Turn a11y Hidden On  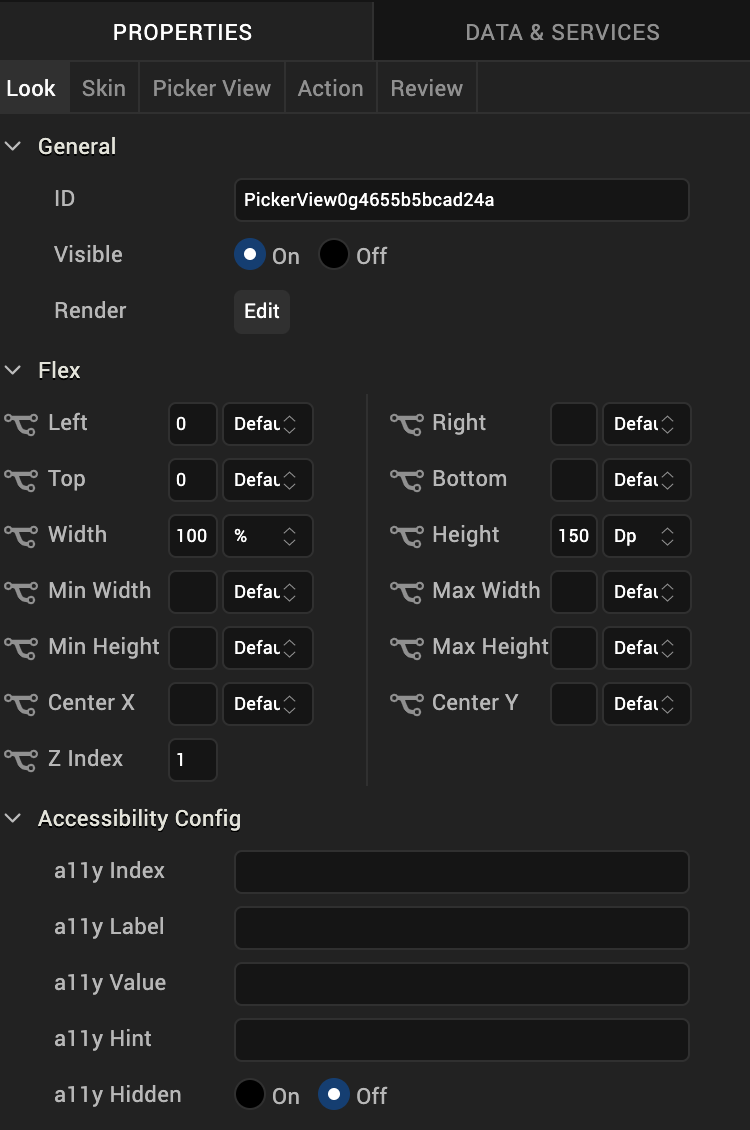tap(250, 1095)
